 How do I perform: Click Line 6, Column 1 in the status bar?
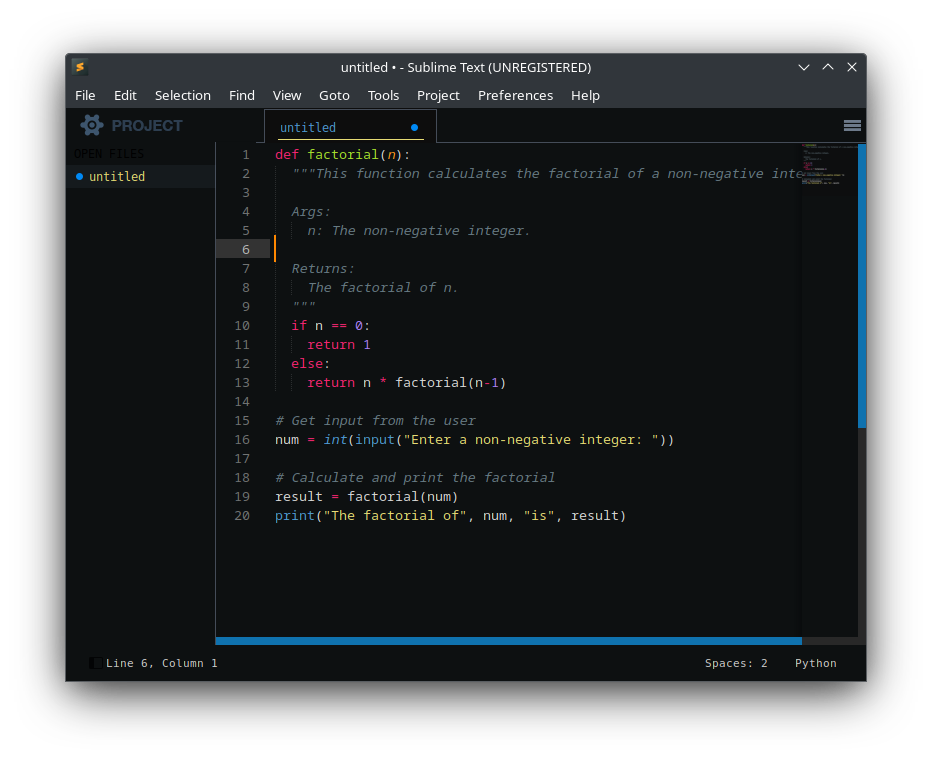pyautogui.click(x=161, y=662)
